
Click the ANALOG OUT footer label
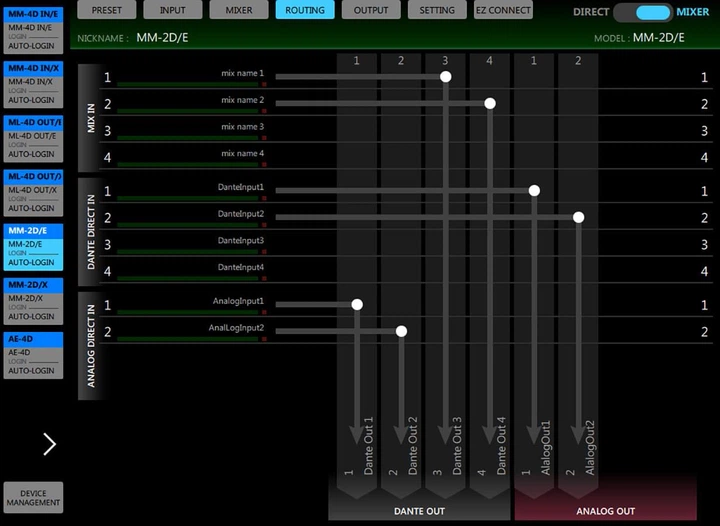[x=606, y=511]
